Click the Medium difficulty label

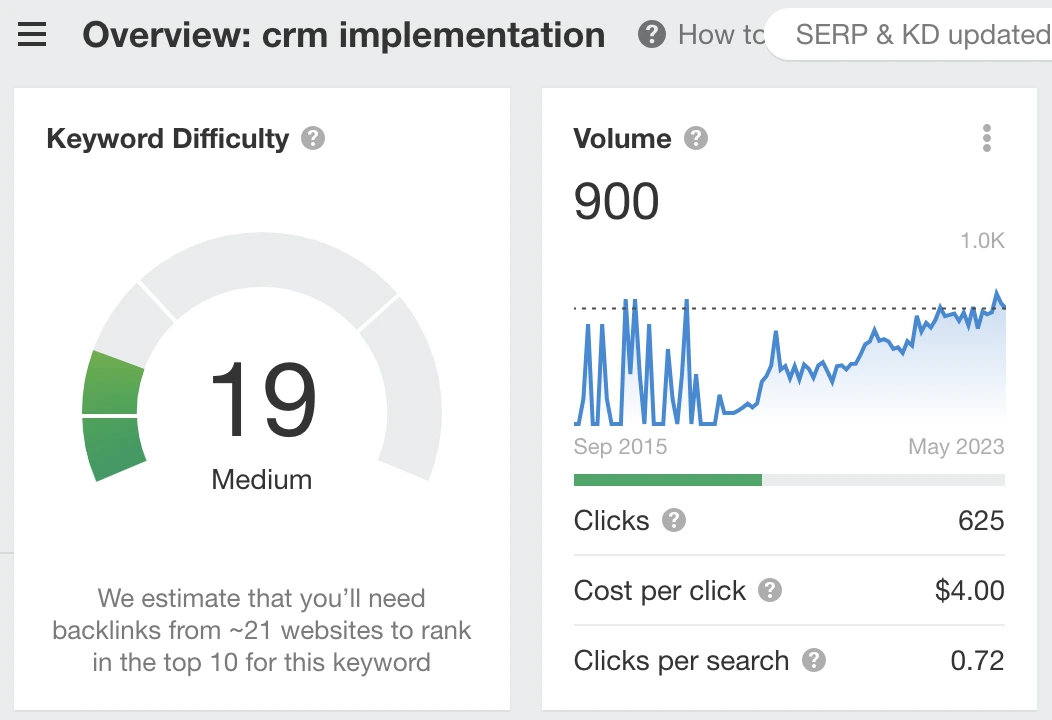coord(262,480)
